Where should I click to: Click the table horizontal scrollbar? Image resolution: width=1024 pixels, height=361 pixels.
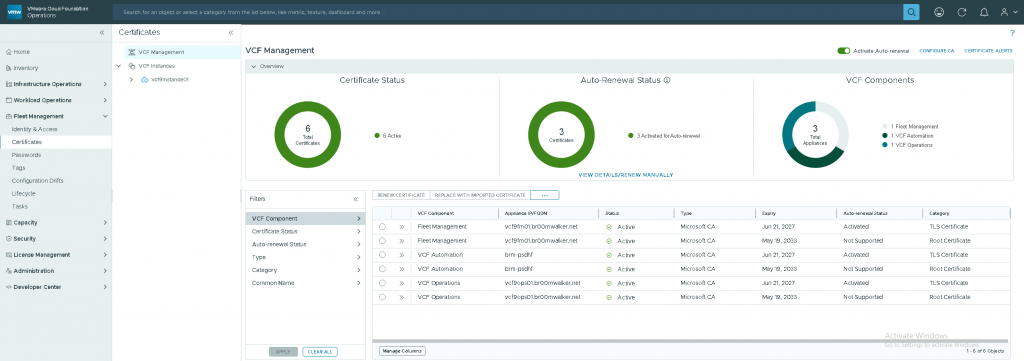[691, 340]
